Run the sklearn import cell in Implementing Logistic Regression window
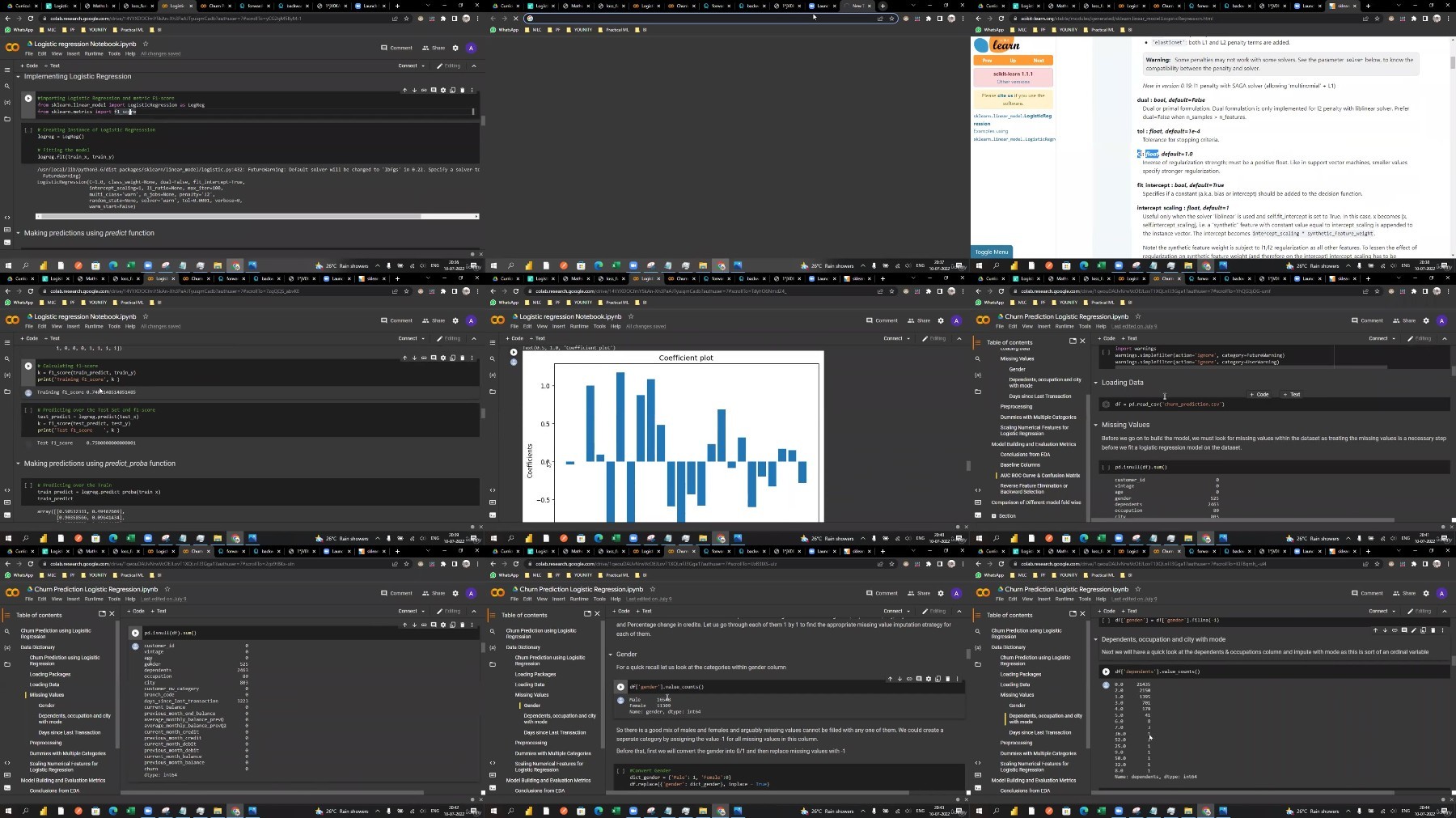The width and height of the screenshot is (1456, 818). point(28,99)
